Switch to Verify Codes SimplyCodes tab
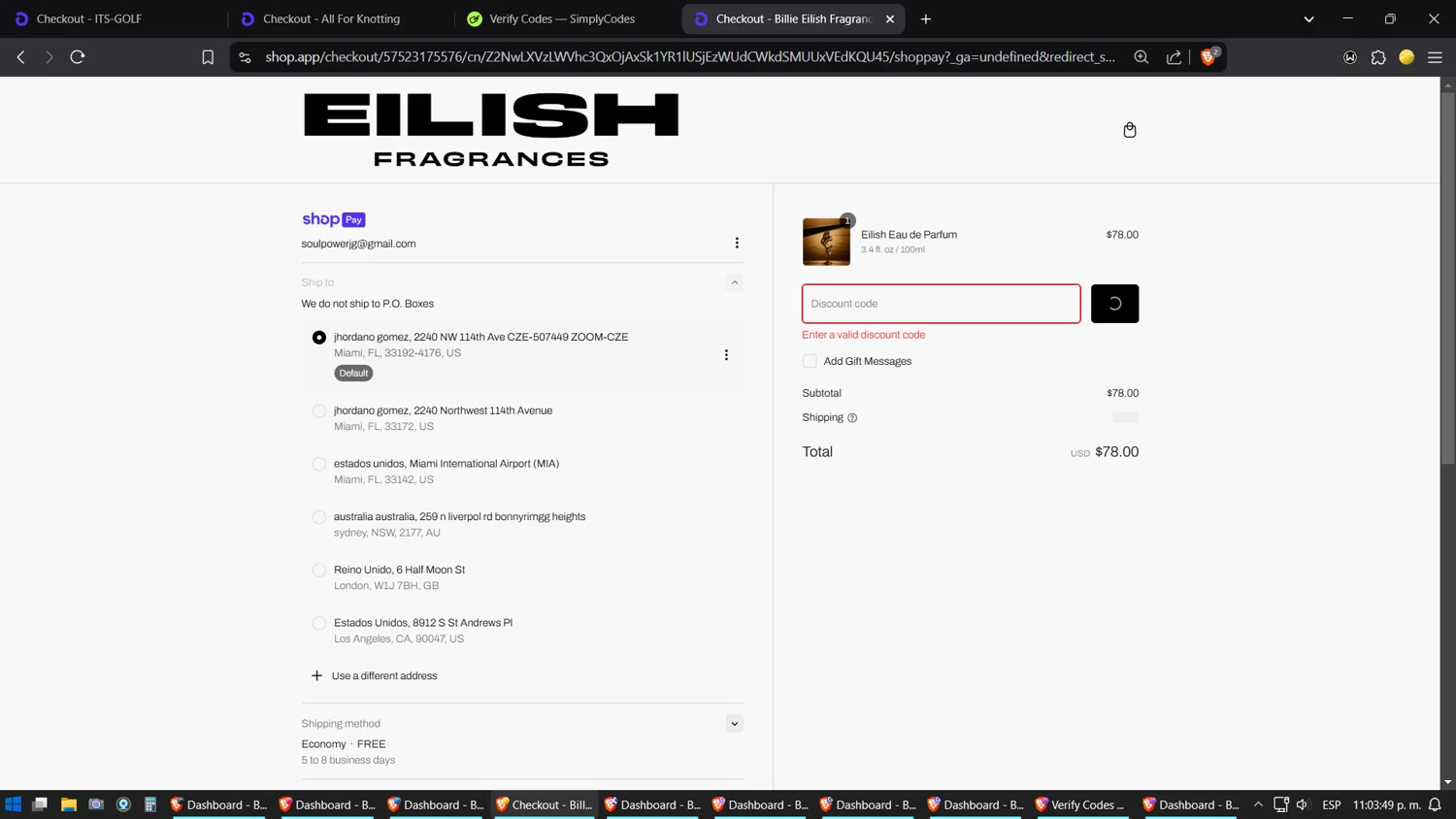Viewport: 1456px width, 819px height. [x=567, y=18]
